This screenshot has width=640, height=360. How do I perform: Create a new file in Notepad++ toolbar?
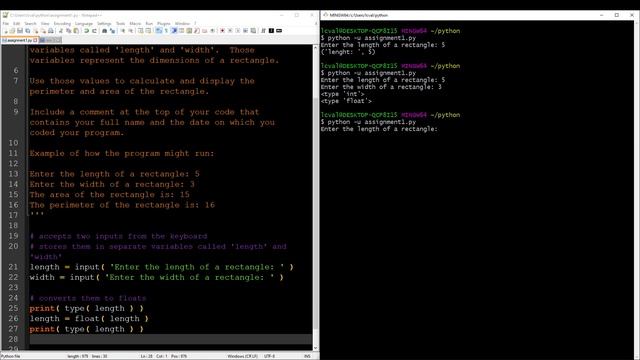6,31
